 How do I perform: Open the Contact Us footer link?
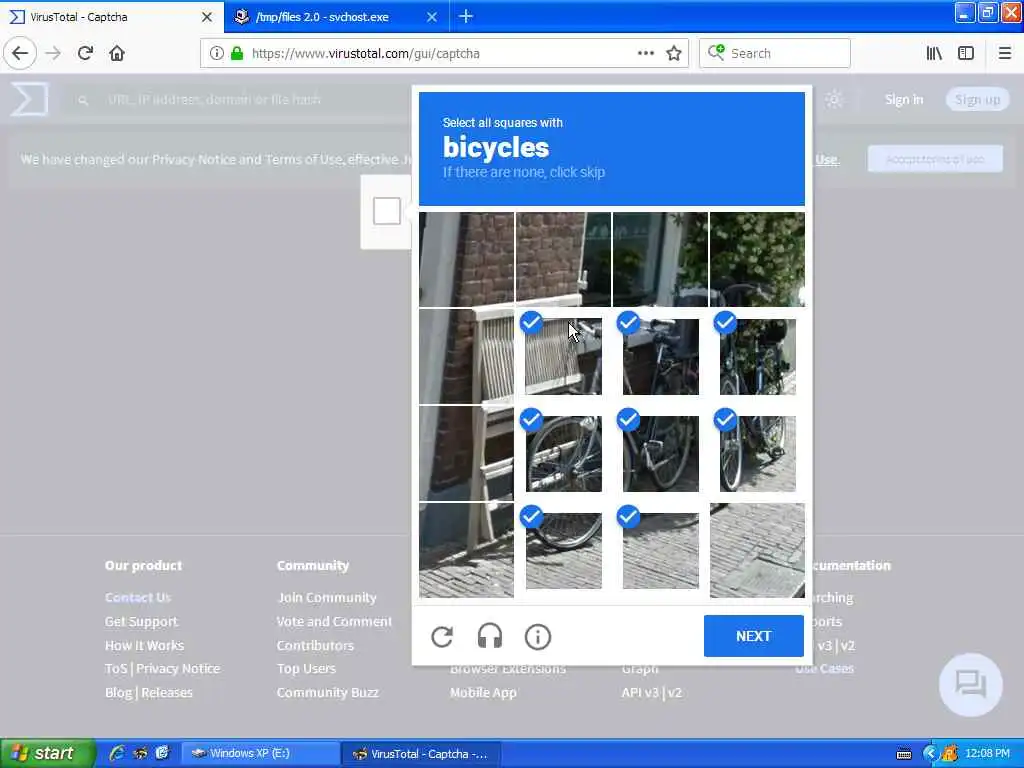click(x=138, y=597)
